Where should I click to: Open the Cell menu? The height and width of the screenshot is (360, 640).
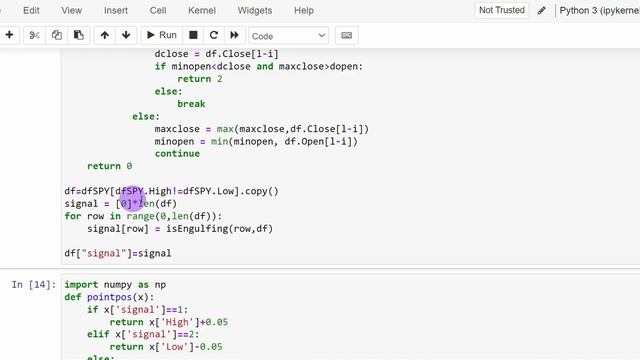tap(158, 10)
